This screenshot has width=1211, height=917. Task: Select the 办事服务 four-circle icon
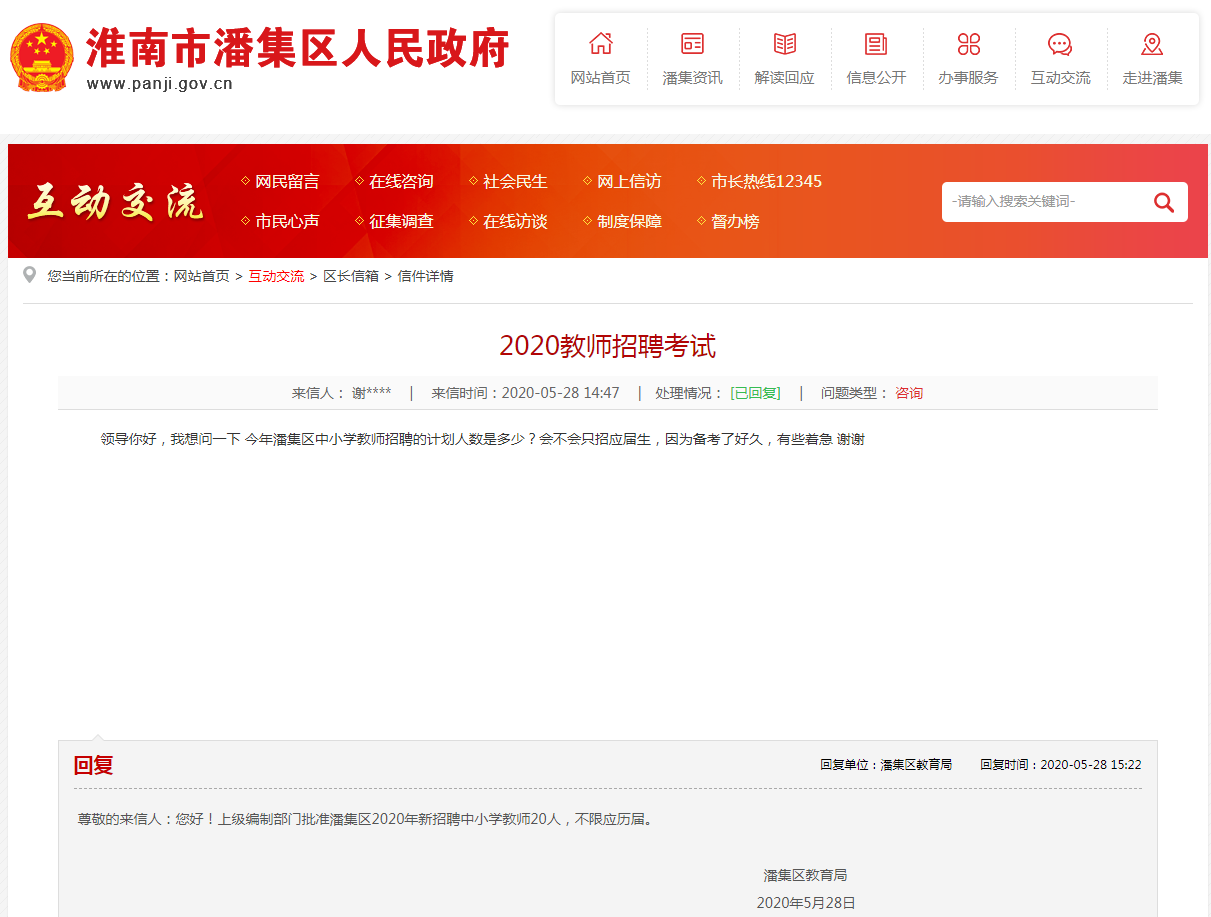pos(968,44)
